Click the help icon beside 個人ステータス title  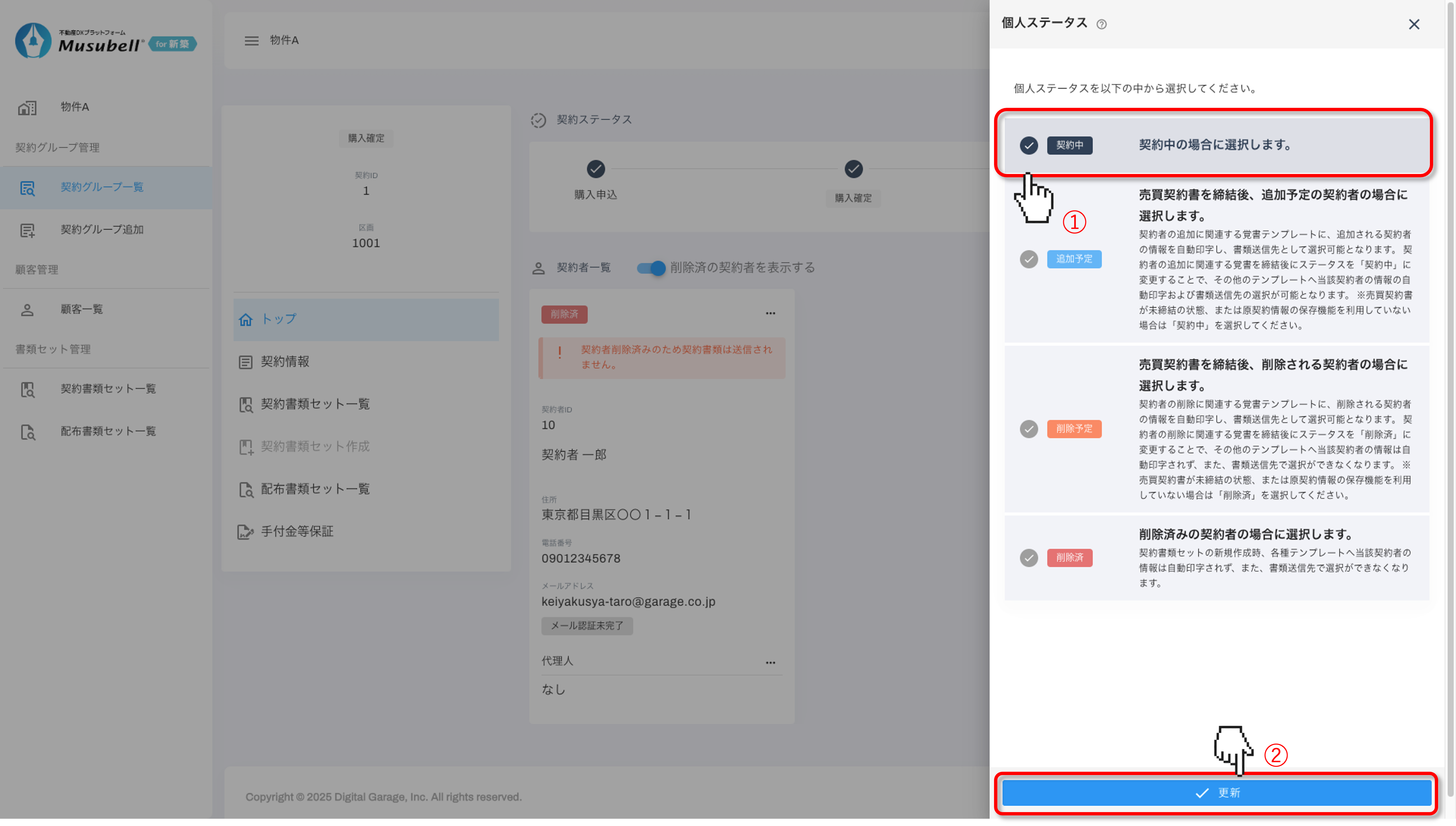(1101, 24)
